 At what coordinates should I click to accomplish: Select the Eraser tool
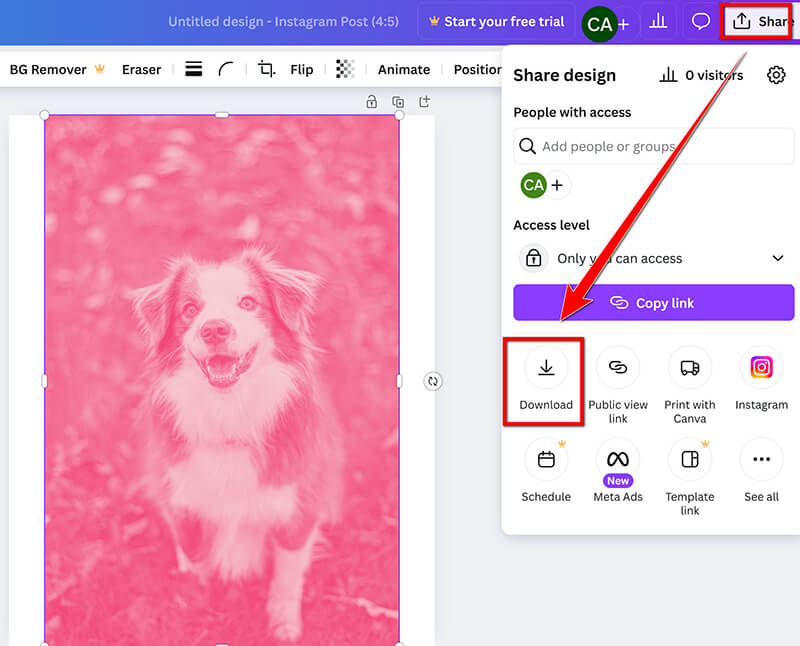pos(141,69)
